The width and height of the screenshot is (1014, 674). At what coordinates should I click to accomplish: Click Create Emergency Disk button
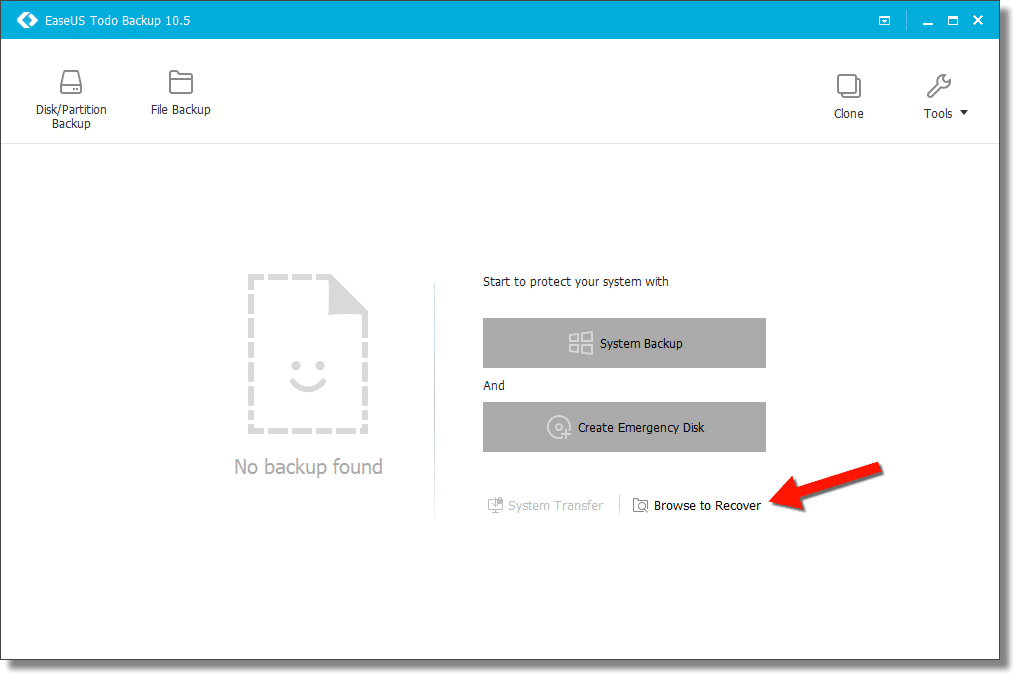624,427
